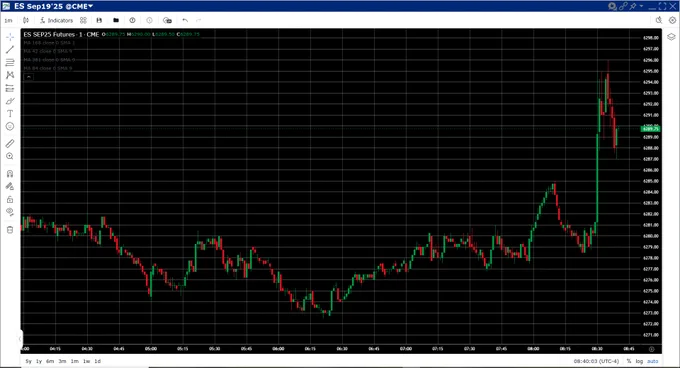
Task: Toggle lock all drawing tools
Action: coord(10,199)
